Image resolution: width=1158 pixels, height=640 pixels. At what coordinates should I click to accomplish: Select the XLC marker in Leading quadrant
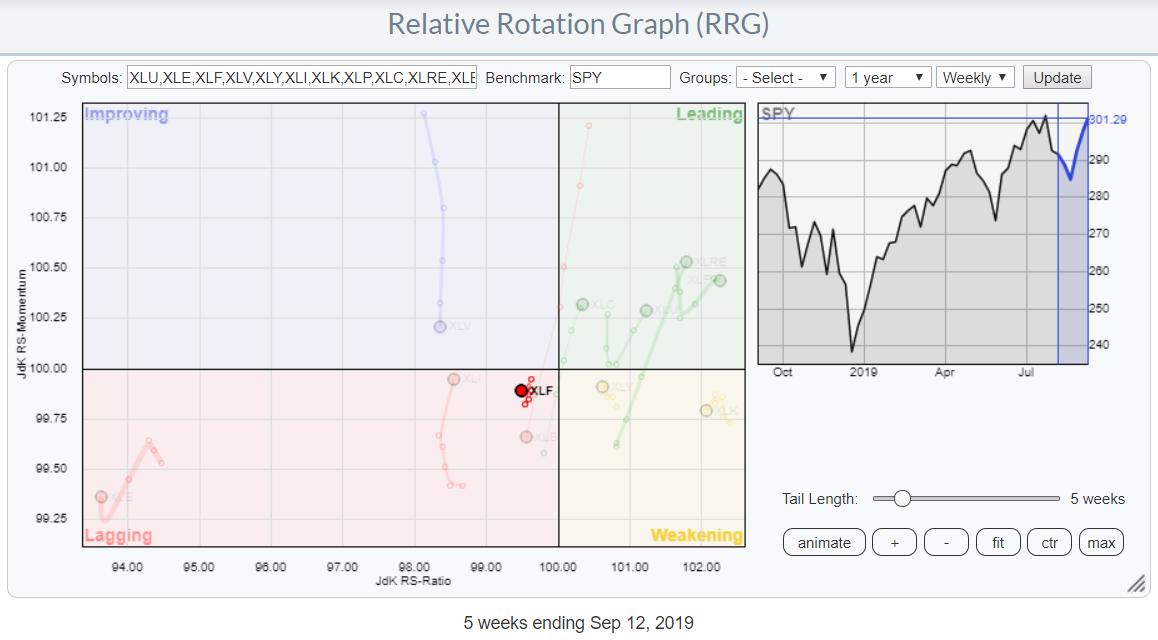pyautogui.click(x=582, y=305)
